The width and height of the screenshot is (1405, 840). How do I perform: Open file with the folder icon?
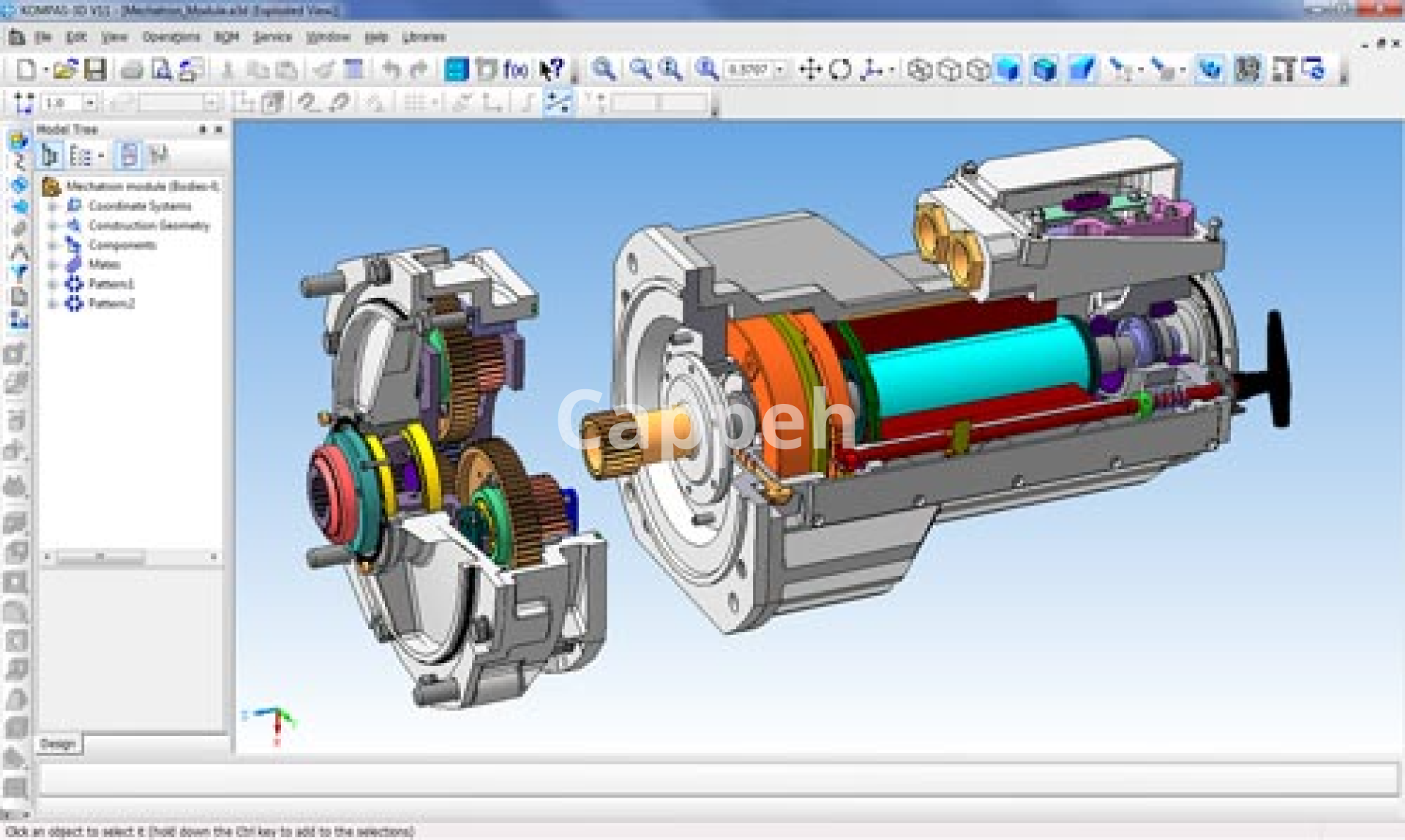coord(64,70)
